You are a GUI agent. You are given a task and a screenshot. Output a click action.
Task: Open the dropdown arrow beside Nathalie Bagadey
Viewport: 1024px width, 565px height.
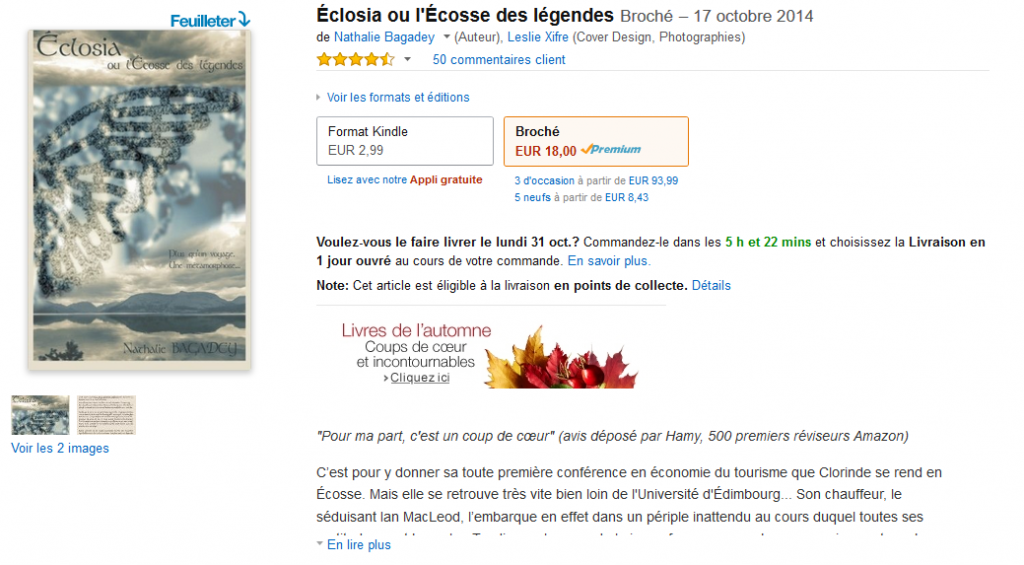[447, 37]
